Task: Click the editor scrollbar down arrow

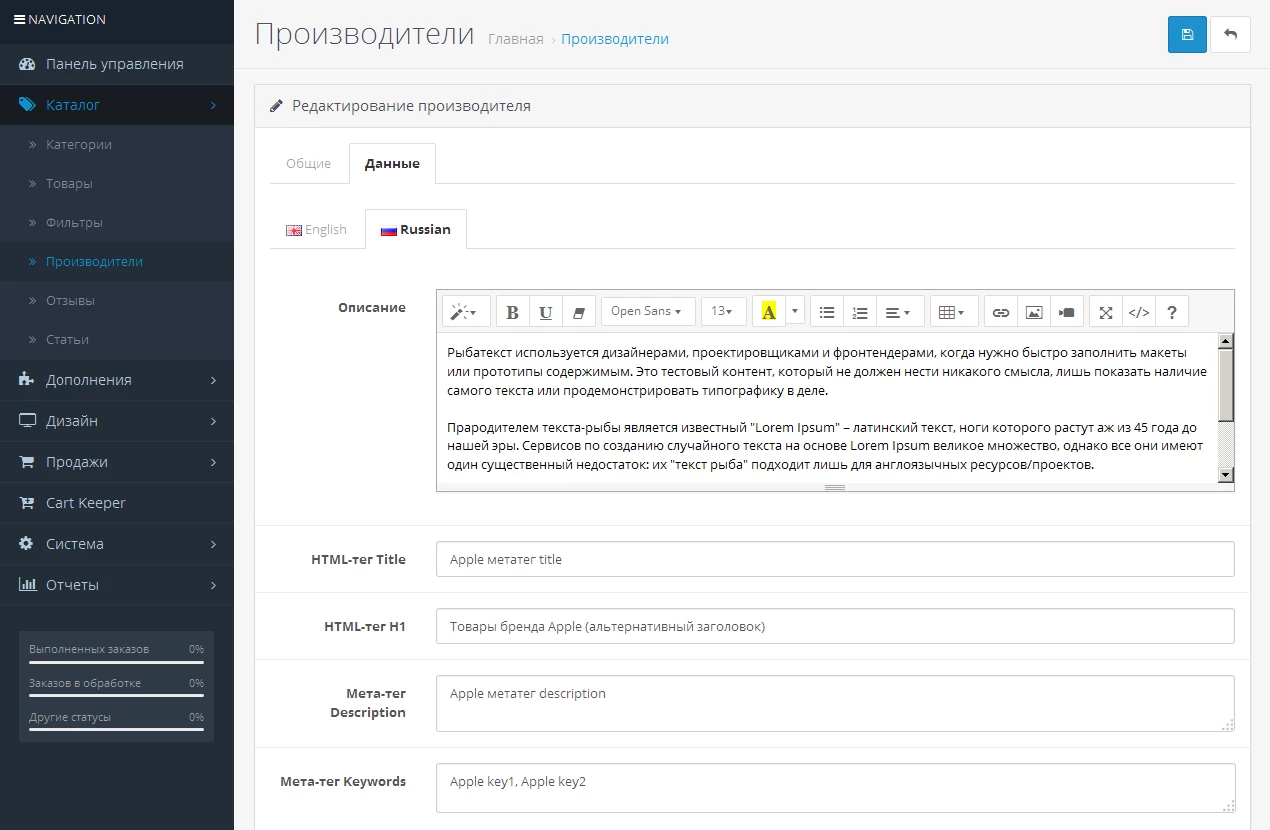Action: pos(1225,475)
